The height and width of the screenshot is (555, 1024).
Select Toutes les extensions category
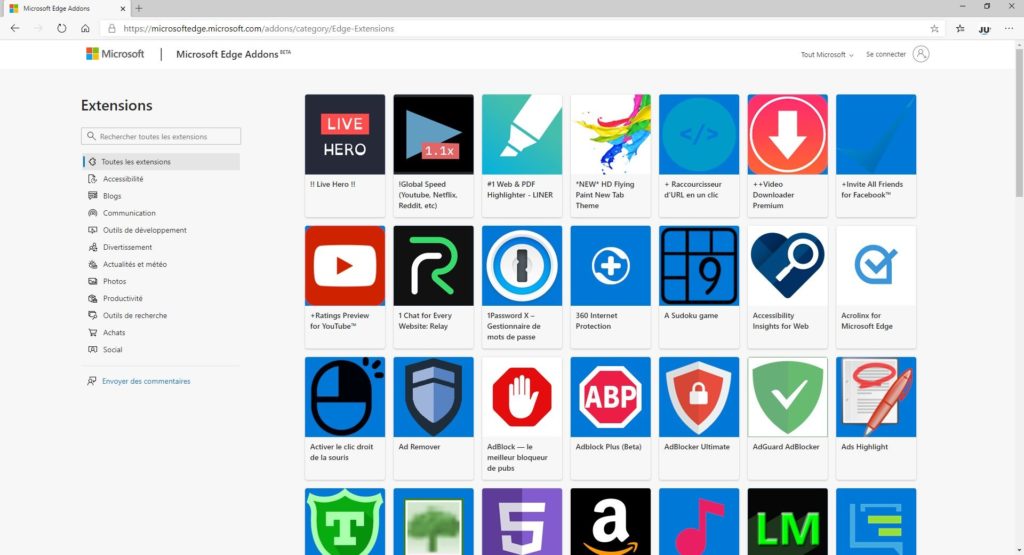(161, 162)
